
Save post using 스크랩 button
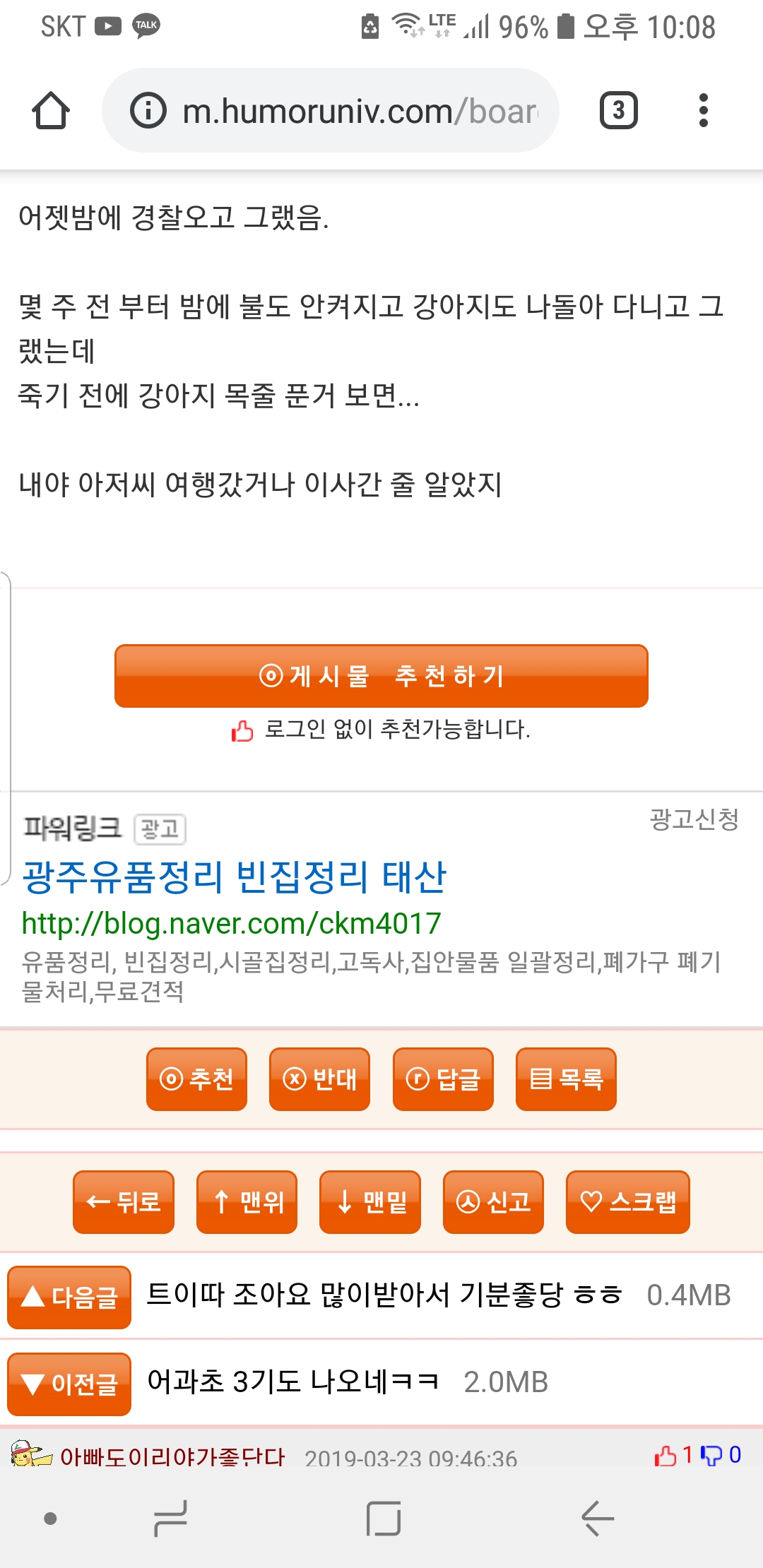pyautogui.click(x=627, y=1201)
